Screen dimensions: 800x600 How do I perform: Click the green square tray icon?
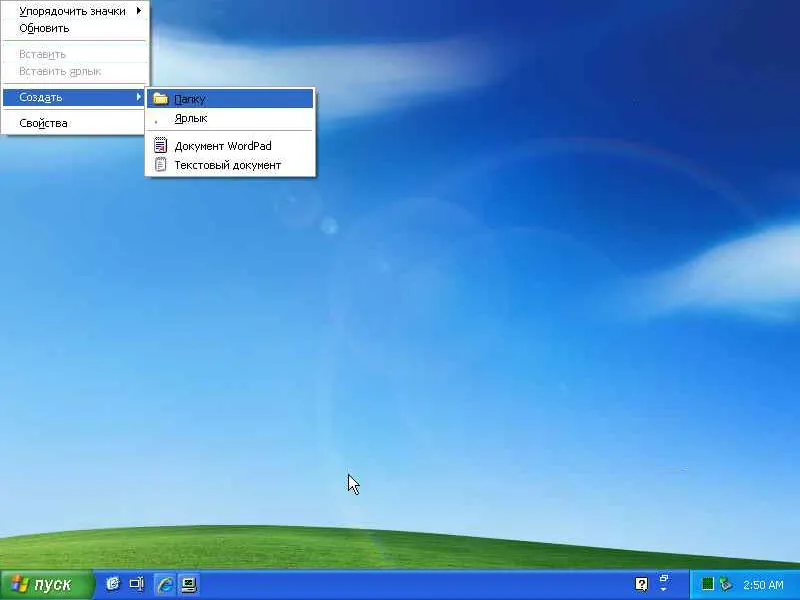708,584
